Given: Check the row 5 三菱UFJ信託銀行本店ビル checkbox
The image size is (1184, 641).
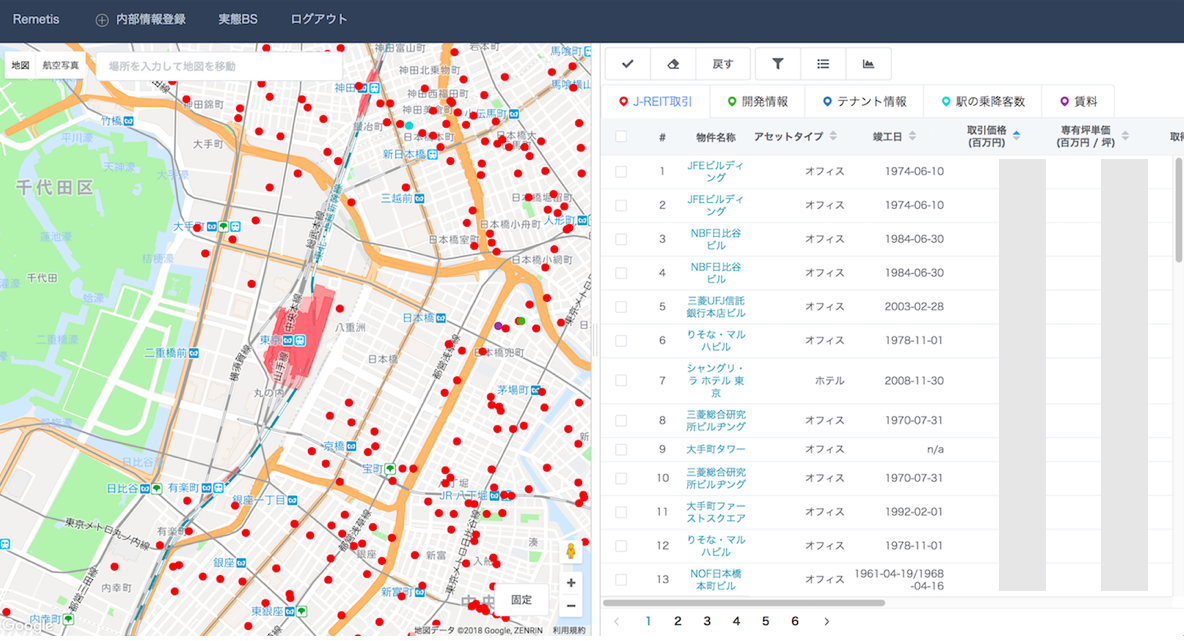Looking at the screenshot, I should tap(621, 307).
